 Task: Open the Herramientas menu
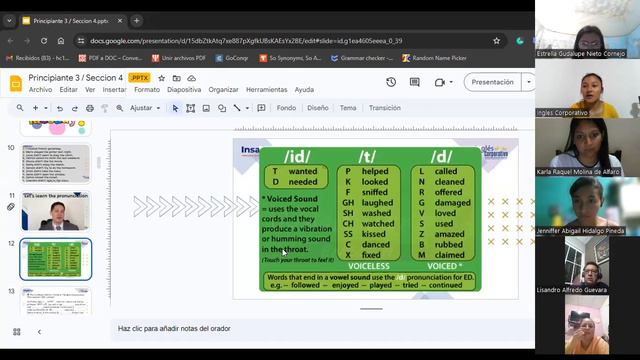click(x=267, y=90)
